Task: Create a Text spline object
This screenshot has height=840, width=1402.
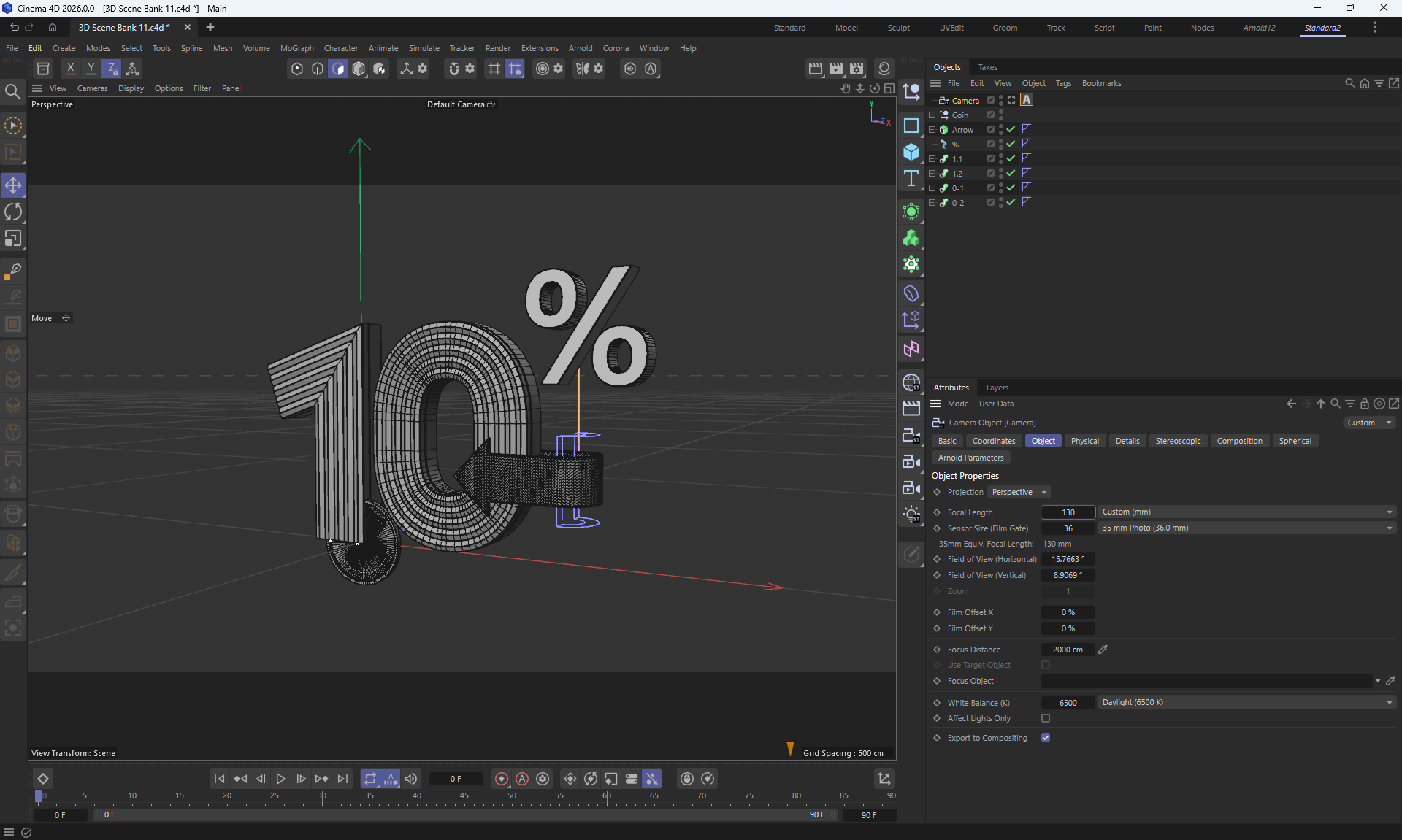Action: click(911, 179)
